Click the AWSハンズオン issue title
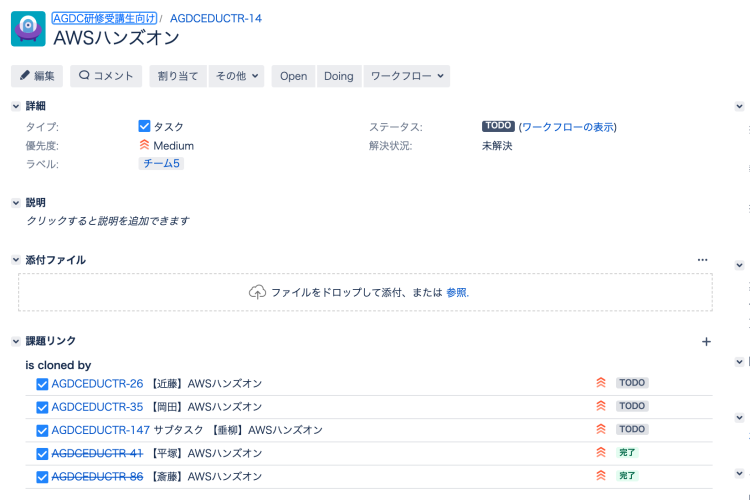The width and height of the screenshot is (750, 500). (x=117, y=38)
